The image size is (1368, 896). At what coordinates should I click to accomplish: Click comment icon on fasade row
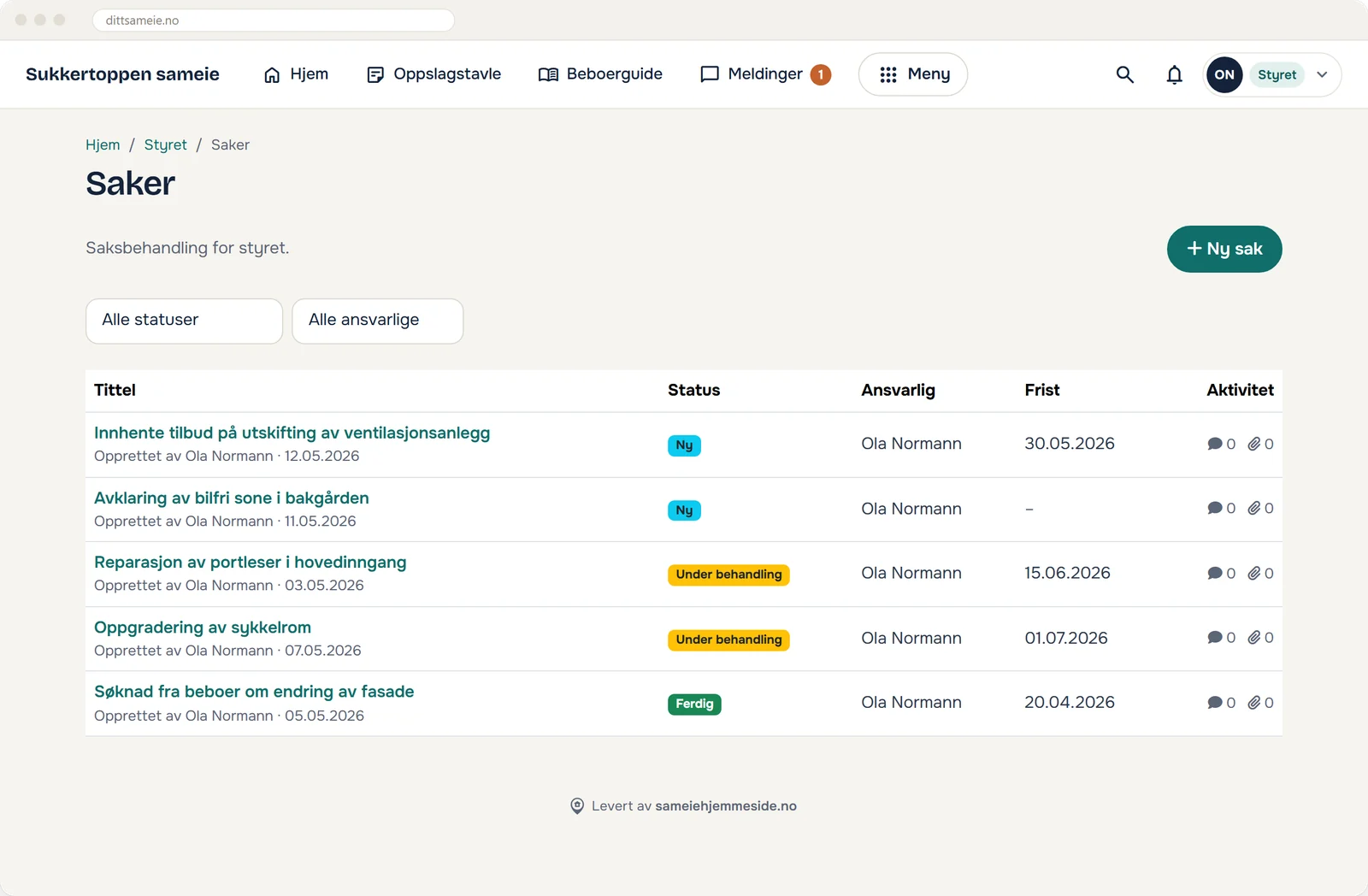point(1215,702)
